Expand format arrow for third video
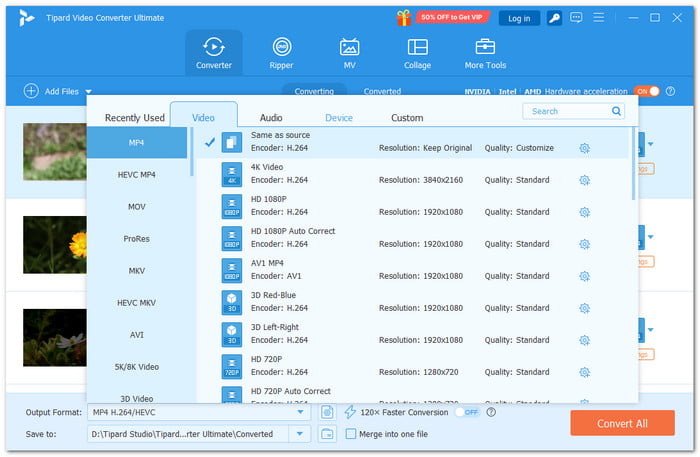 pos(650,330)
